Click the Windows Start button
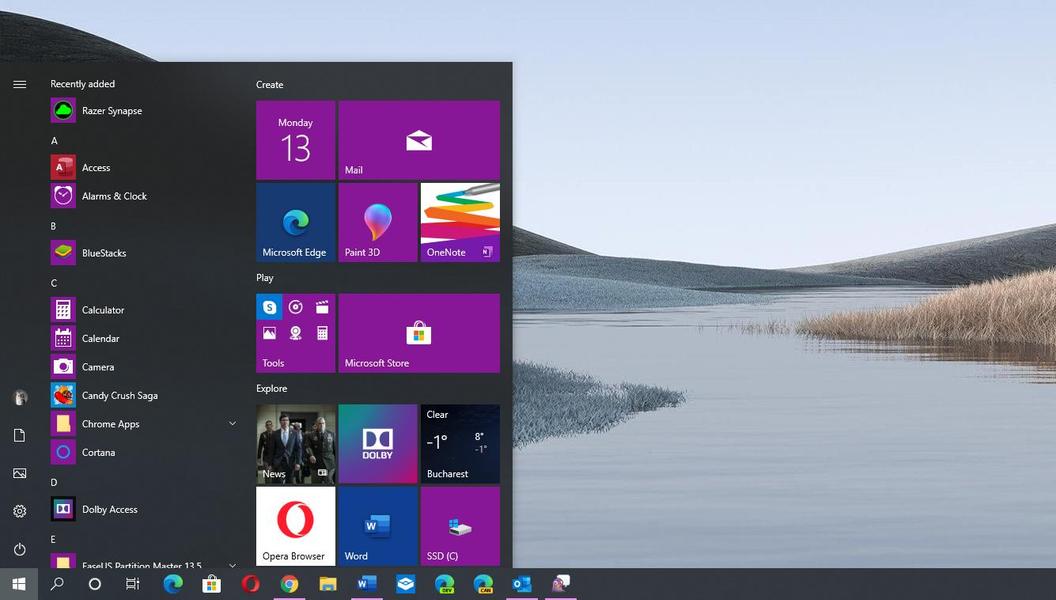This screenshot has height=600, width=1056. (x=19, y=584)
